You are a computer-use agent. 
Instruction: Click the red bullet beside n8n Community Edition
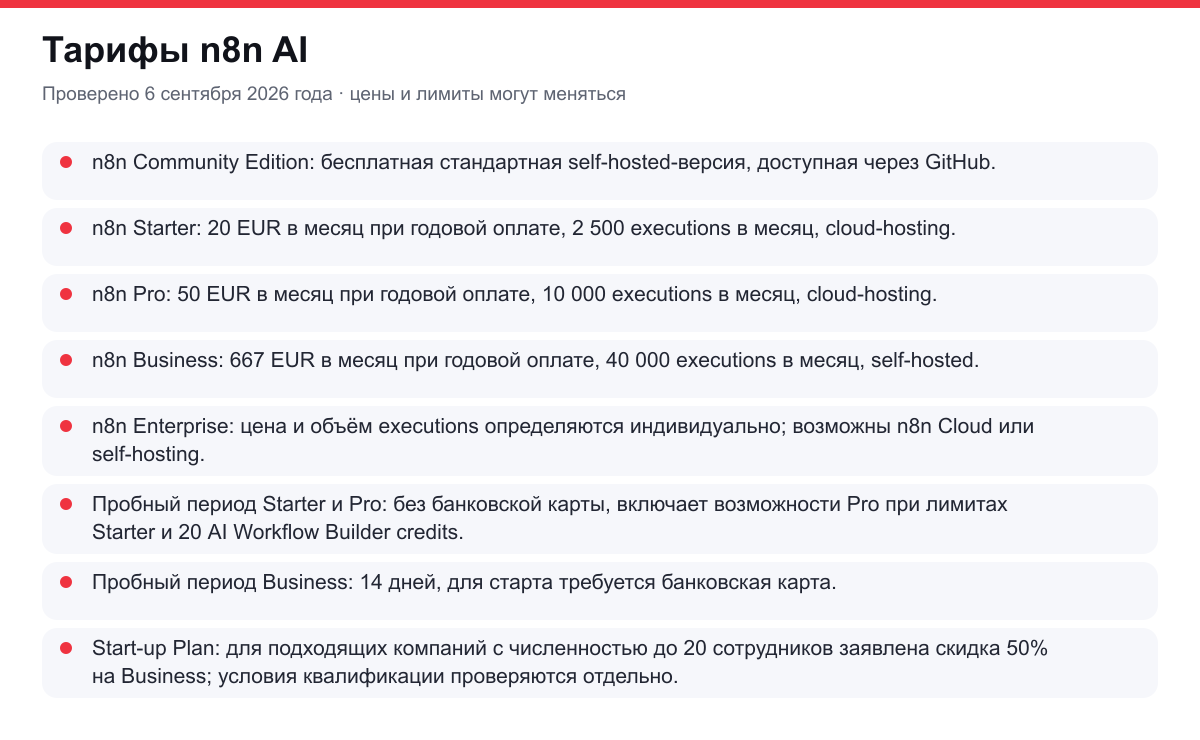[x=66, y=162]
